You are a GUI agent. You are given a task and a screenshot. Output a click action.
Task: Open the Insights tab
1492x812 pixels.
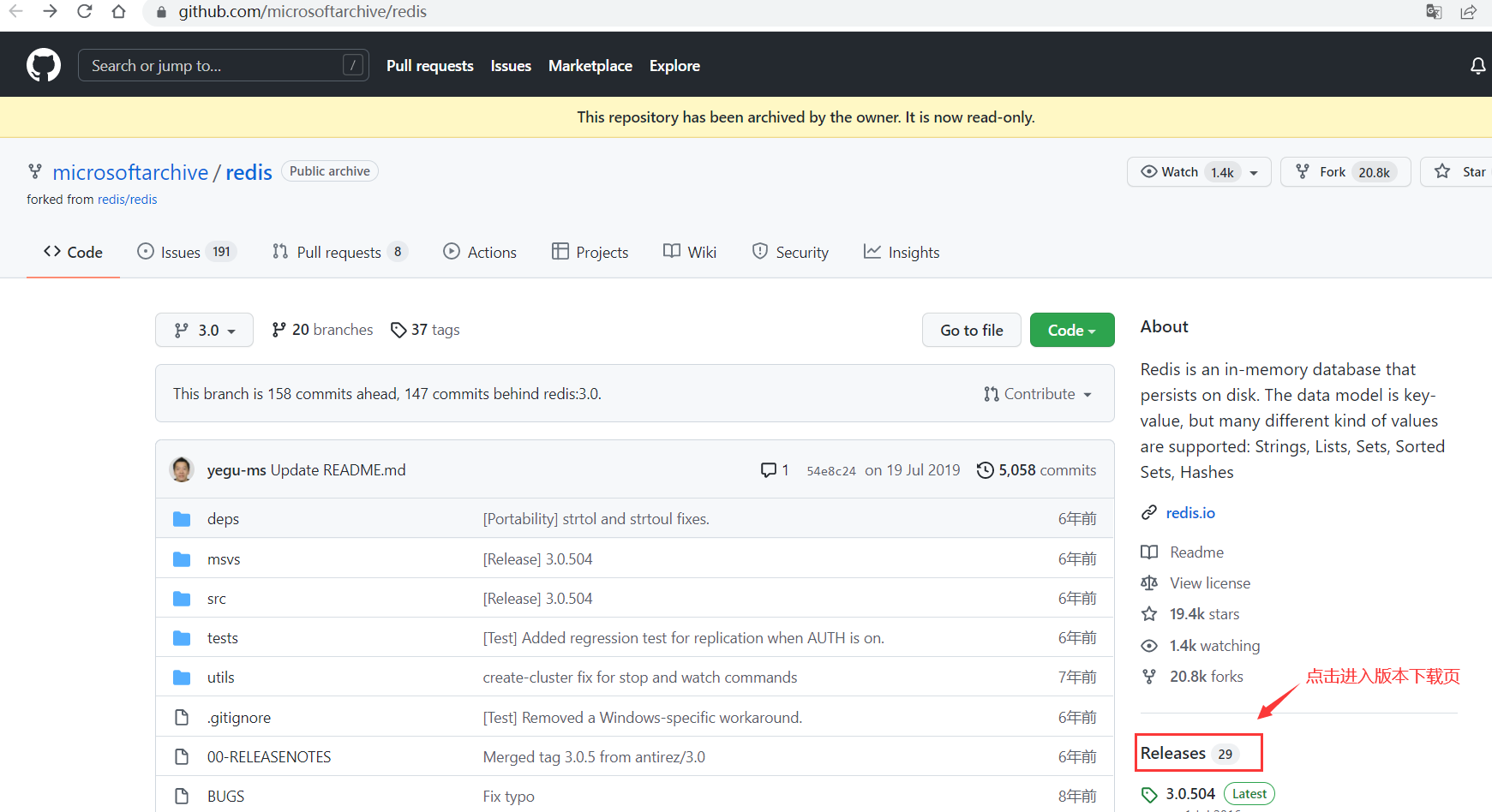point(902,252)
